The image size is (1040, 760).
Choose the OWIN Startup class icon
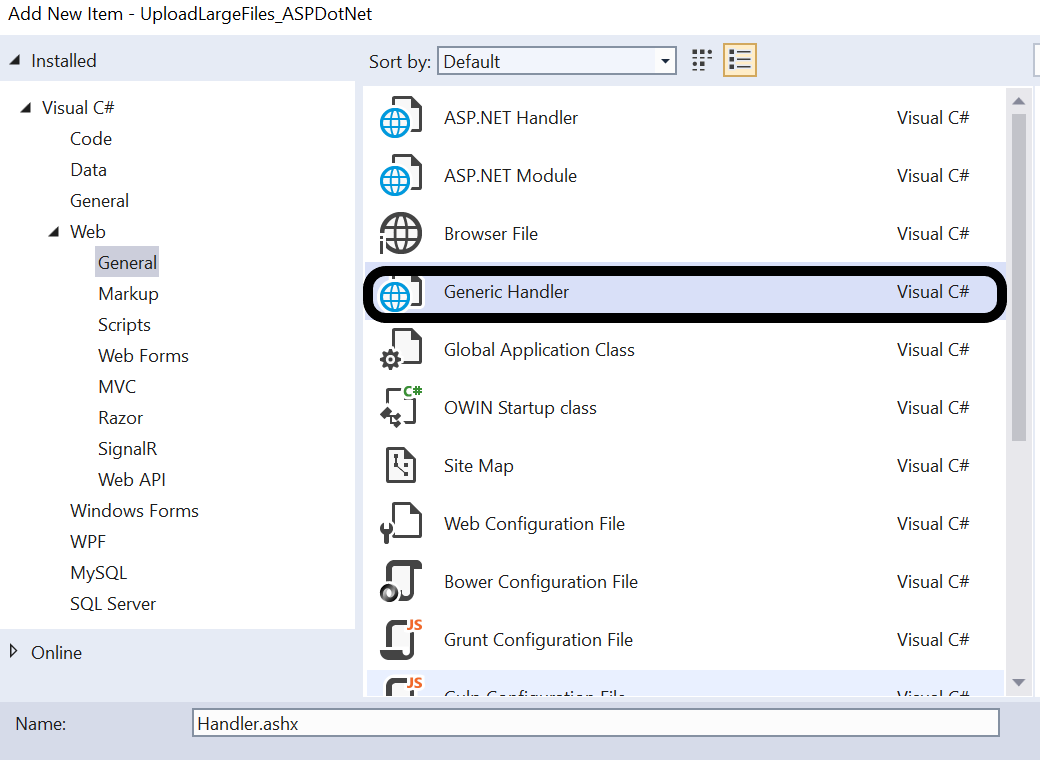click(x=401, y=407)
